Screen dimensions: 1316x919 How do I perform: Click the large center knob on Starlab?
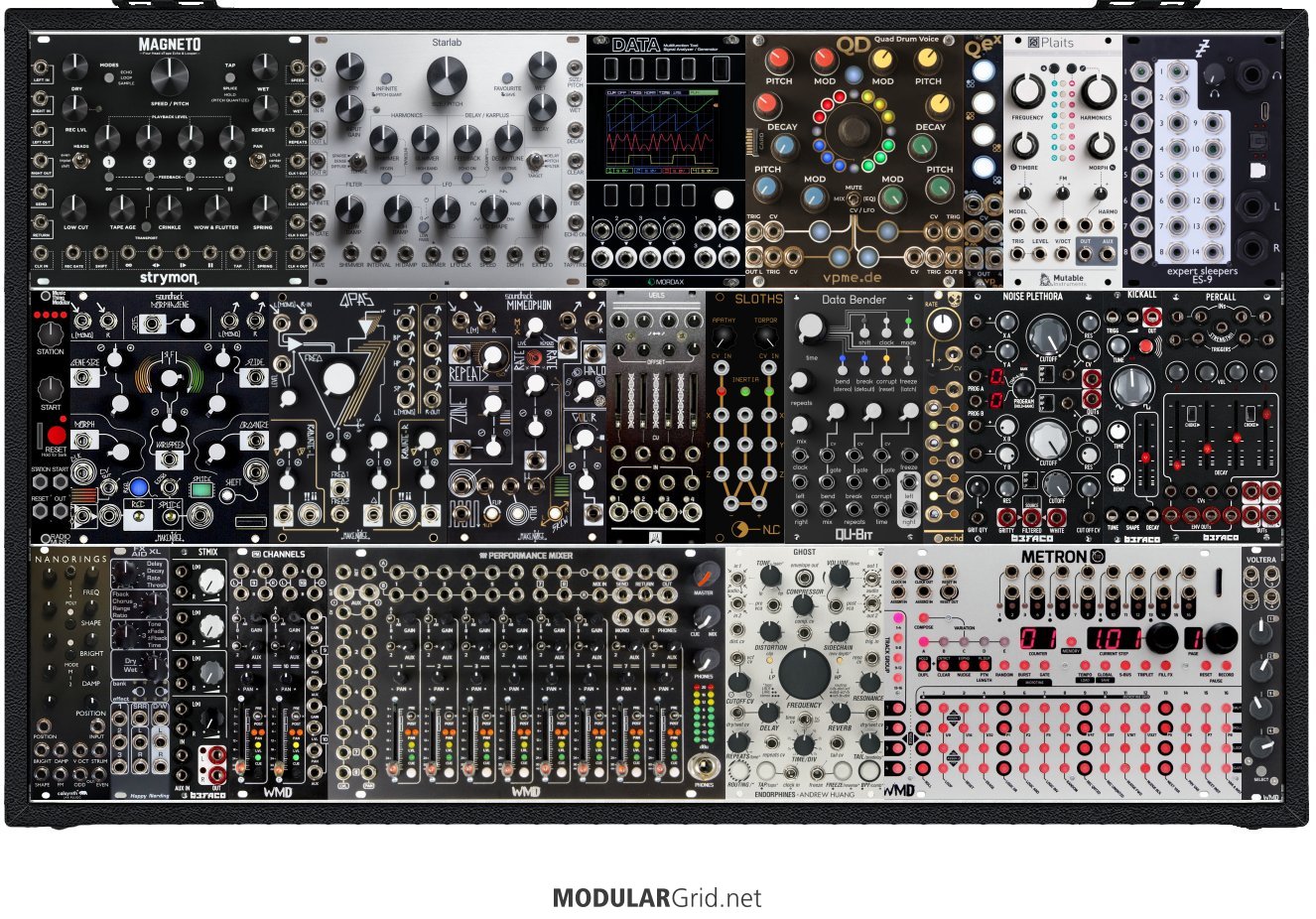447,76
